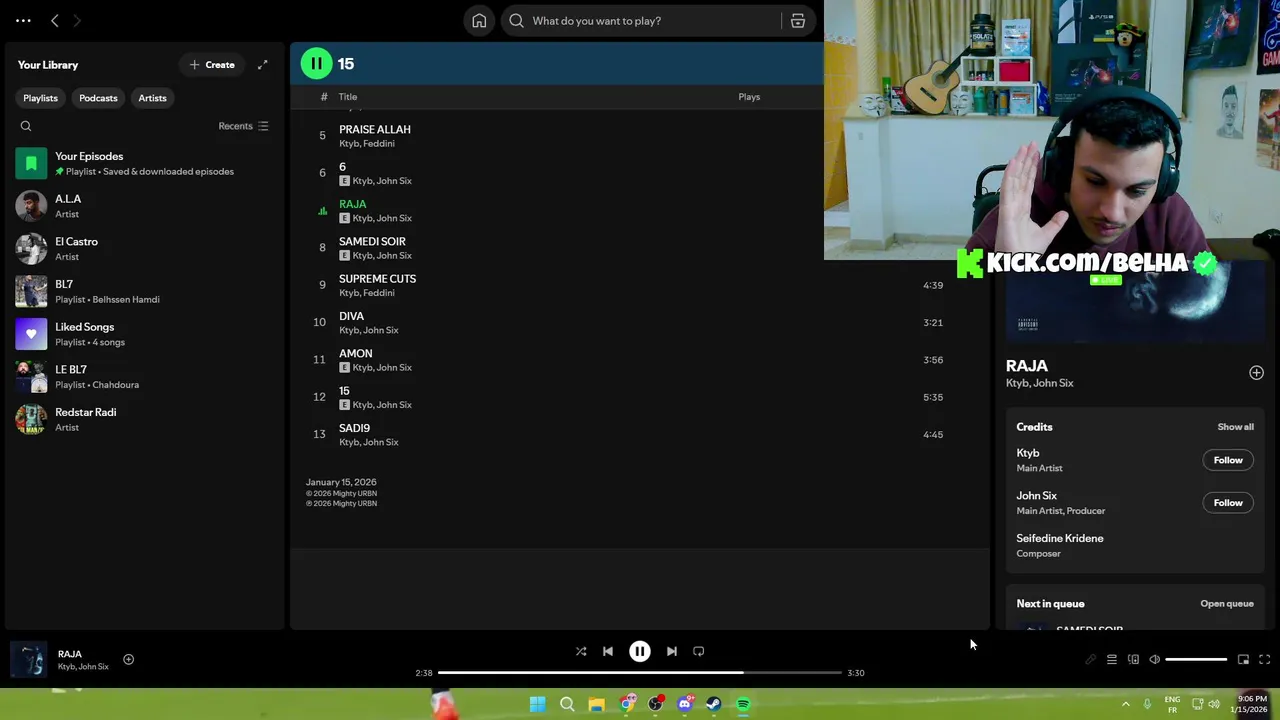The width and height of the screenshot is (1280, 720).
Task: Toggle repeat mode
Action: [x=699, y=652]
